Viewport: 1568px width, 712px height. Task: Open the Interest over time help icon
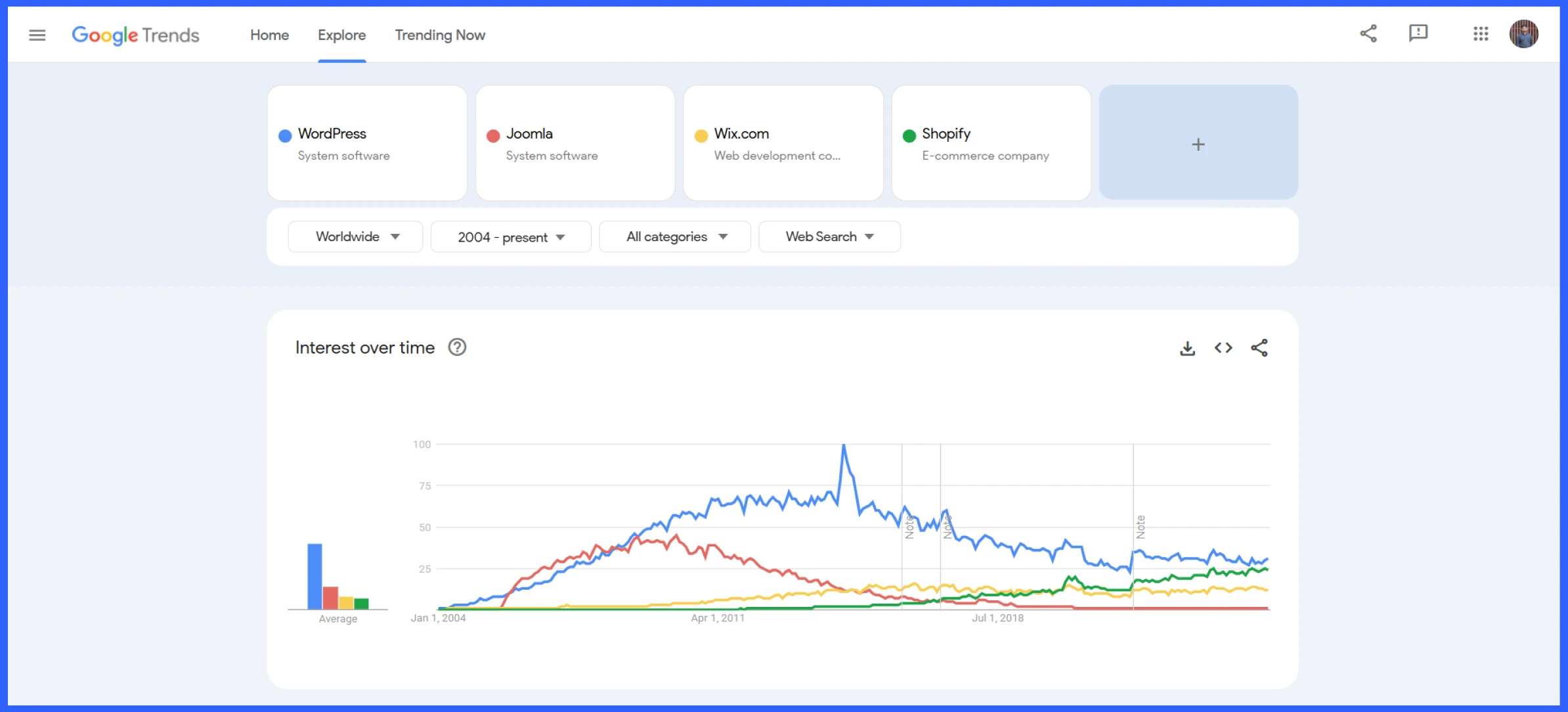click(x=457, y=347)
